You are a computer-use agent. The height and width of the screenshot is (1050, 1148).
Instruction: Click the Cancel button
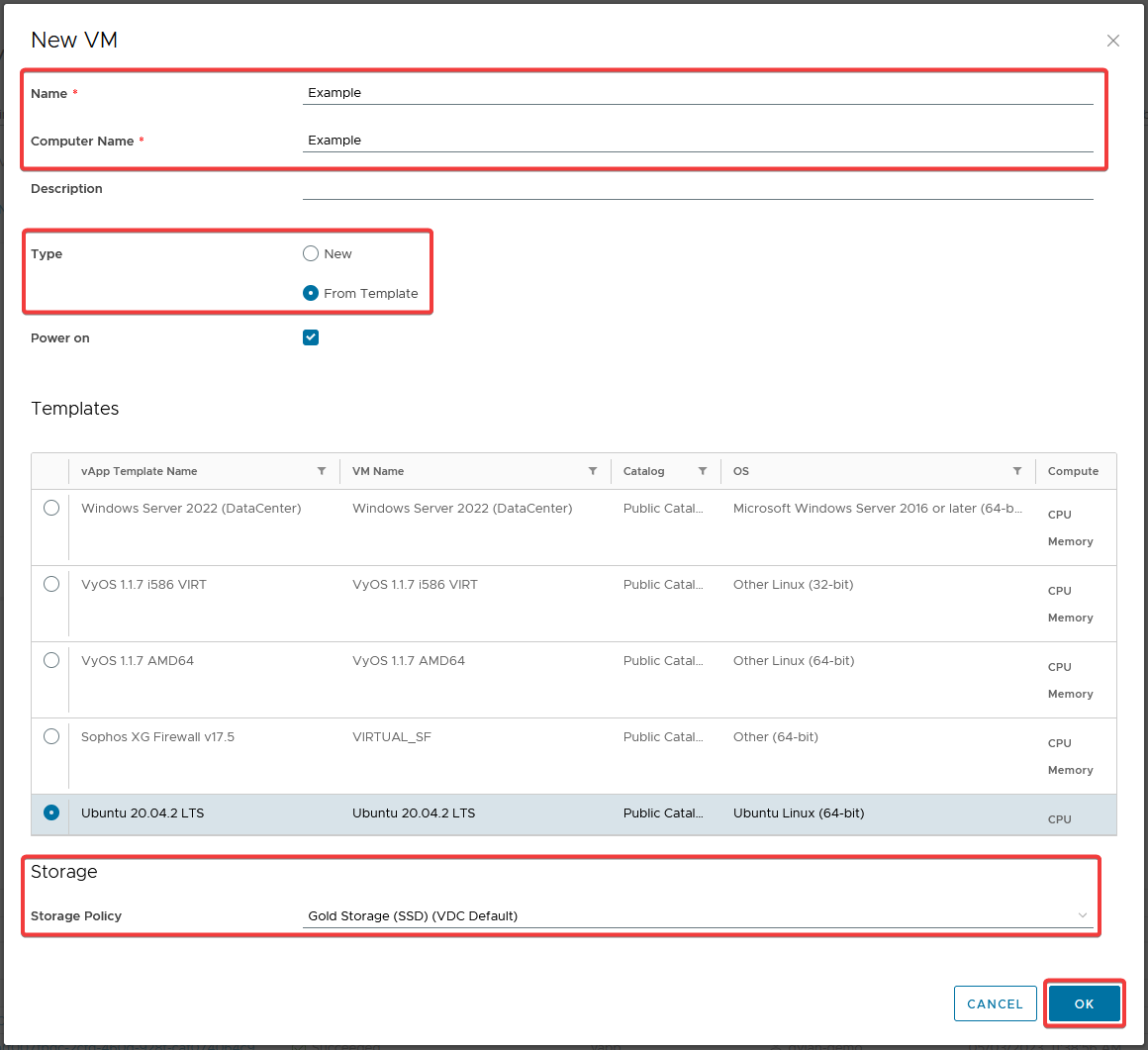[995, 1003]
